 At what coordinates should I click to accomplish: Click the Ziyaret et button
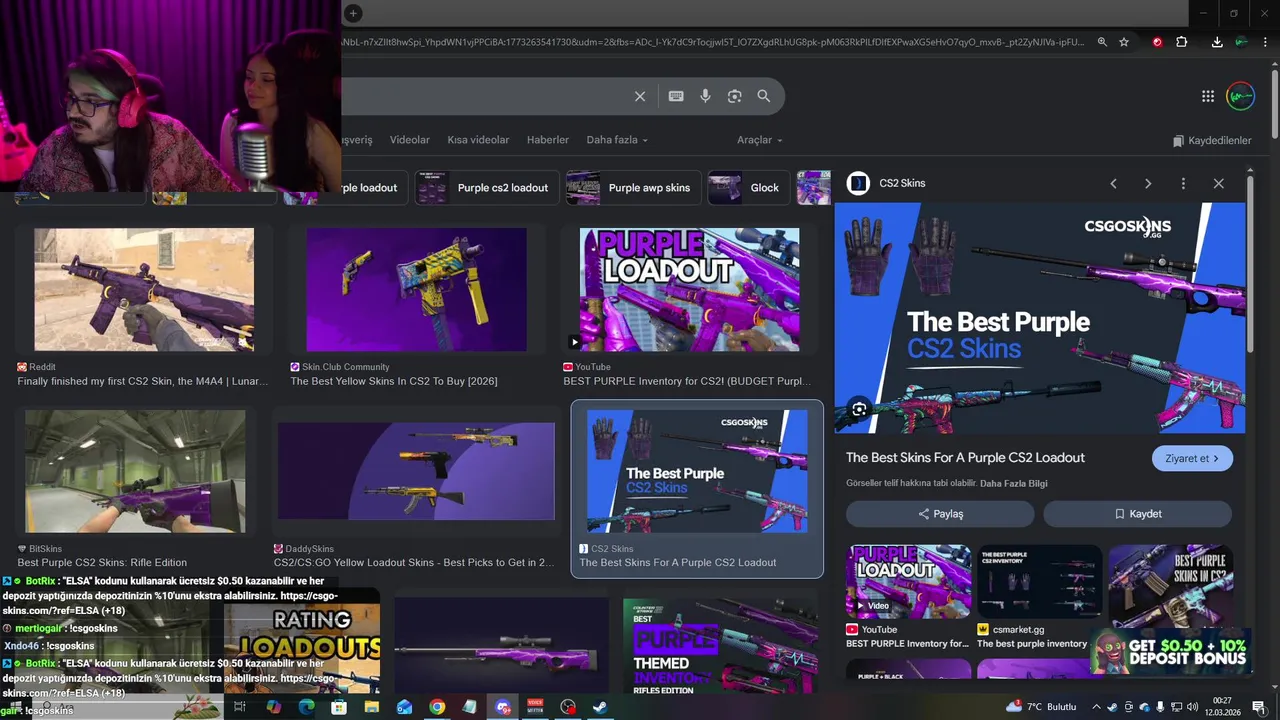click(1192, 458)
